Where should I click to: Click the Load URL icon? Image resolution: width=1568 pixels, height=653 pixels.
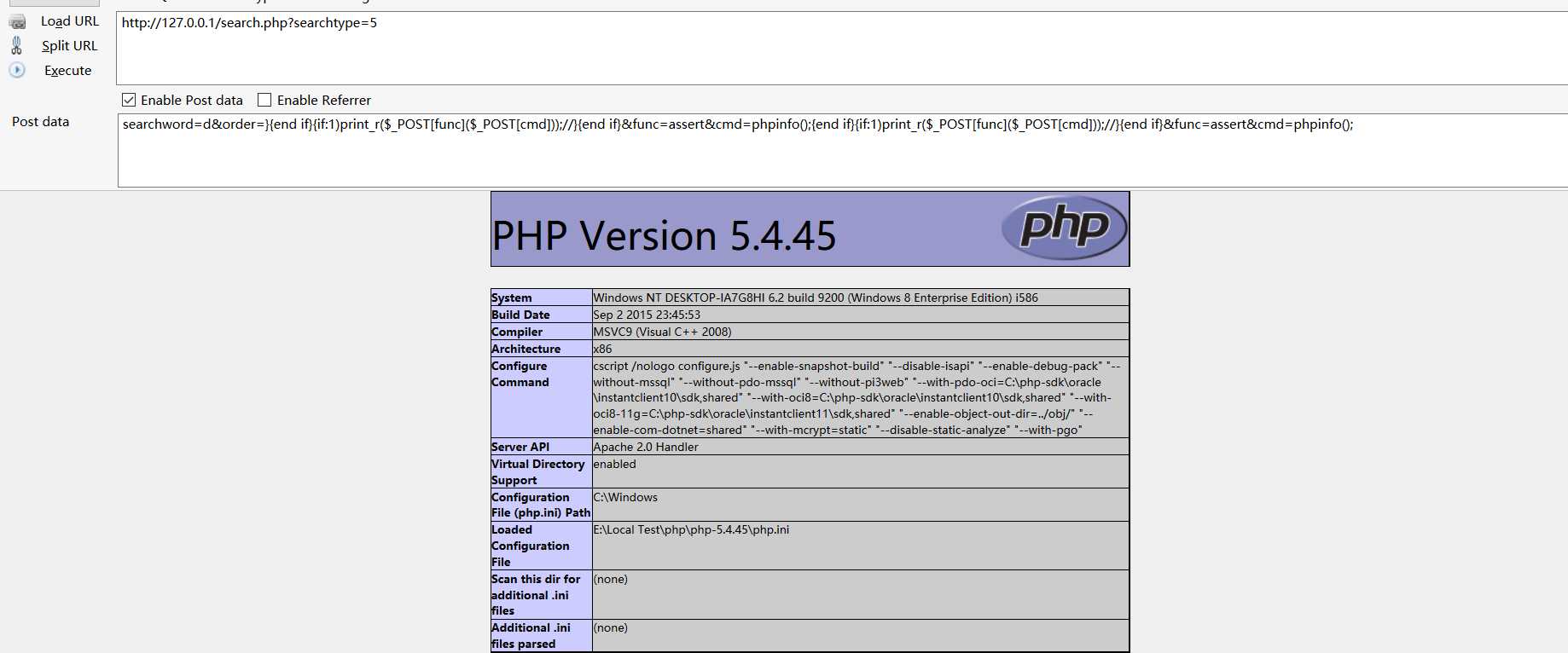coord(17,22)
